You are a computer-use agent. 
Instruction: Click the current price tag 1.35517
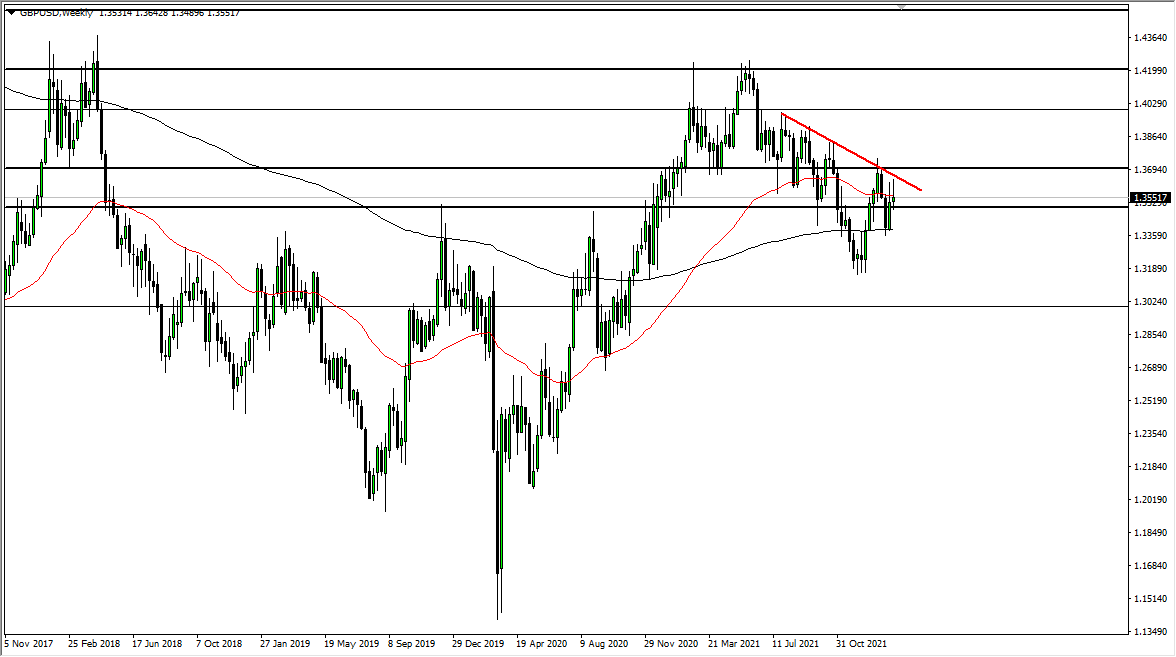pos(1150,198)
